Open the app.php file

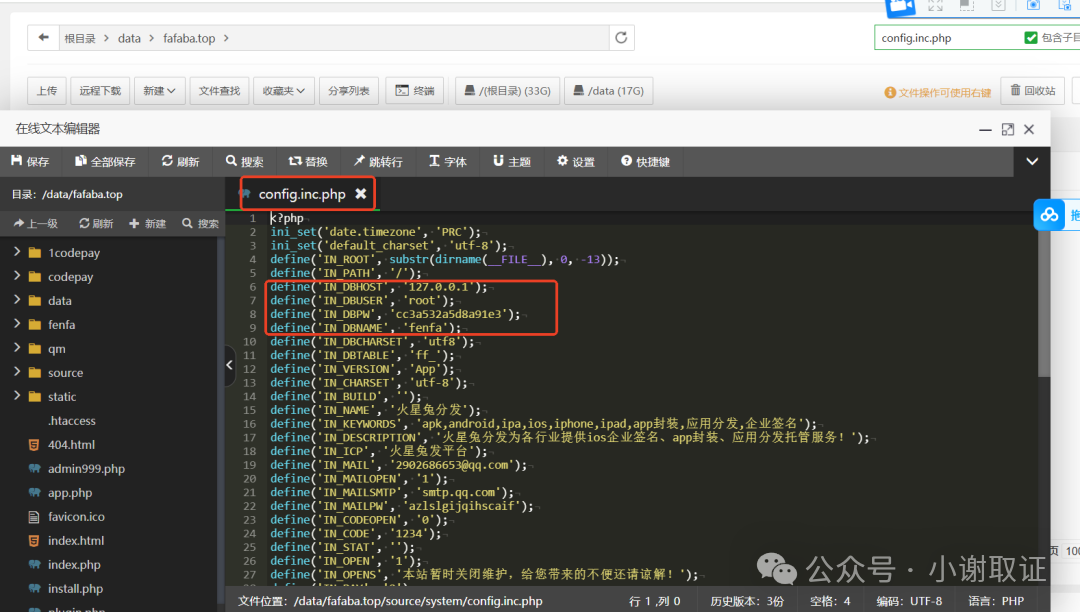[70, 493]
